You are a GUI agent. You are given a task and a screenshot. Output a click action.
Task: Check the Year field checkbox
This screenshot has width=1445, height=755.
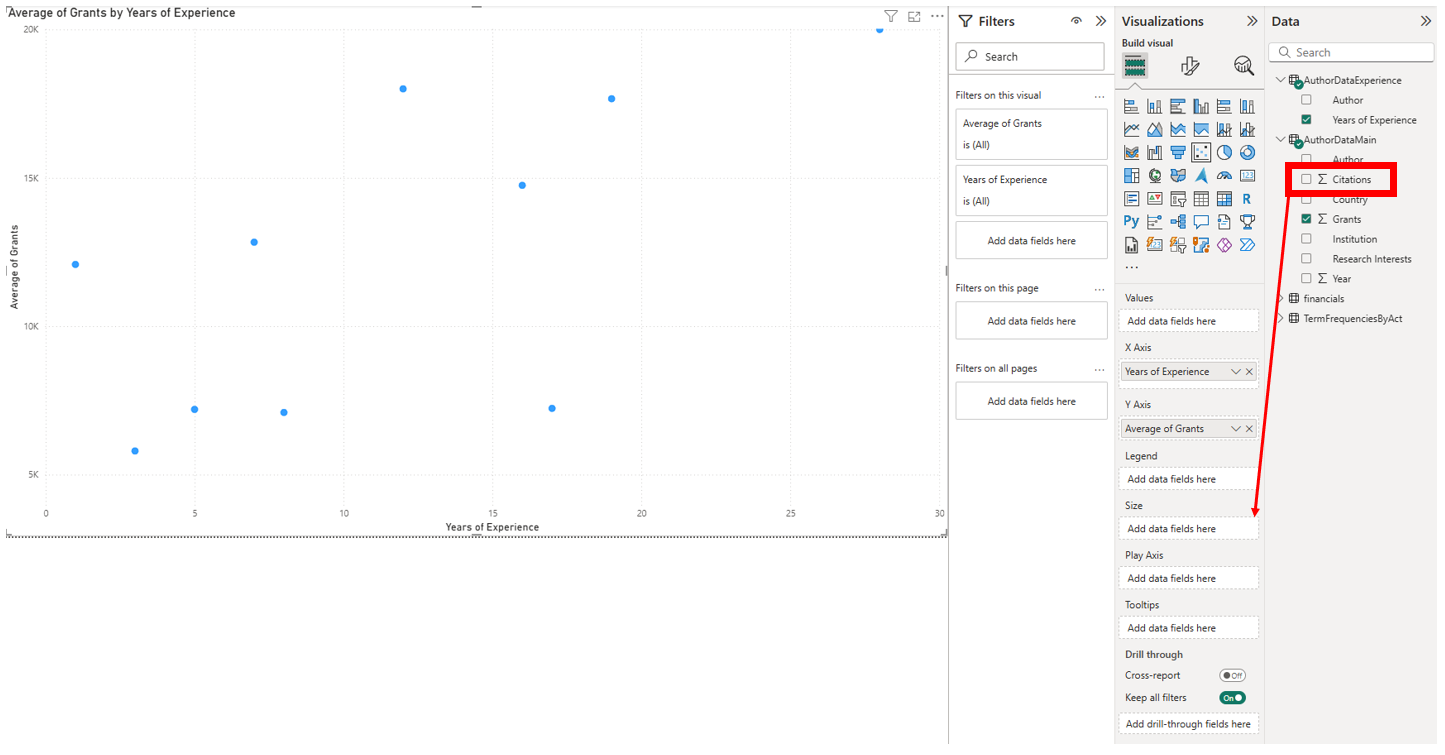pyautogui.click(x=1306, y=278)
